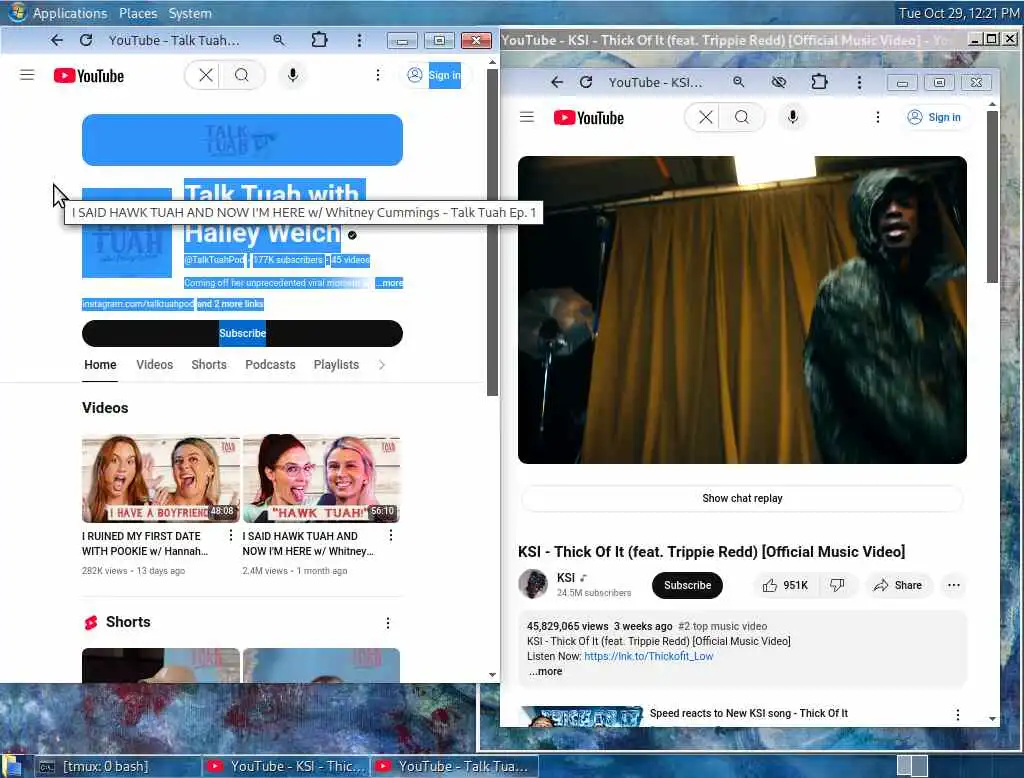Open extensions puzzle icon in Talk Tuah window
1024x778 pixels.
tap(319, 40)
